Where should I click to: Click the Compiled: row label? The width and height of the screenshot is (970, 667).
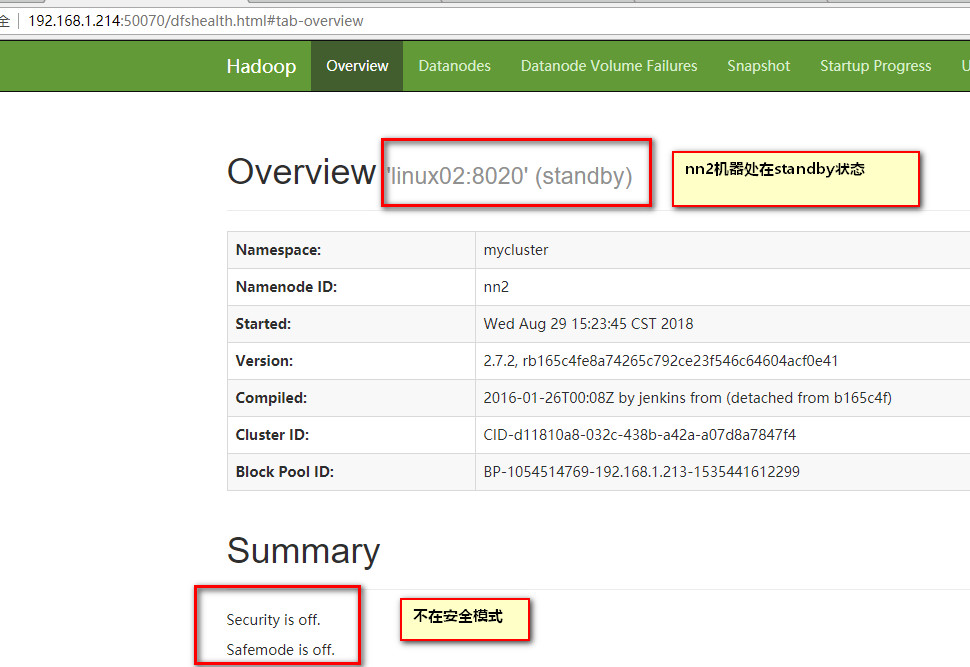[x=271, y=398]
